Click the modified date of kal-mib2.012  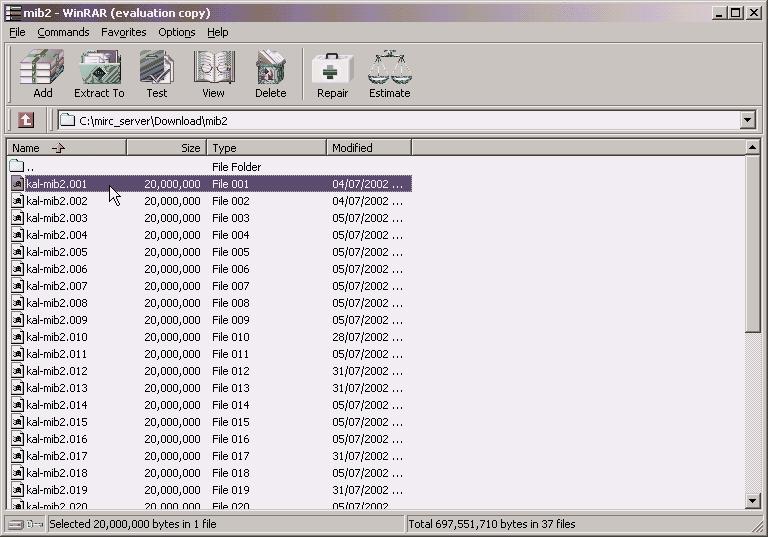tap(367, 371)
